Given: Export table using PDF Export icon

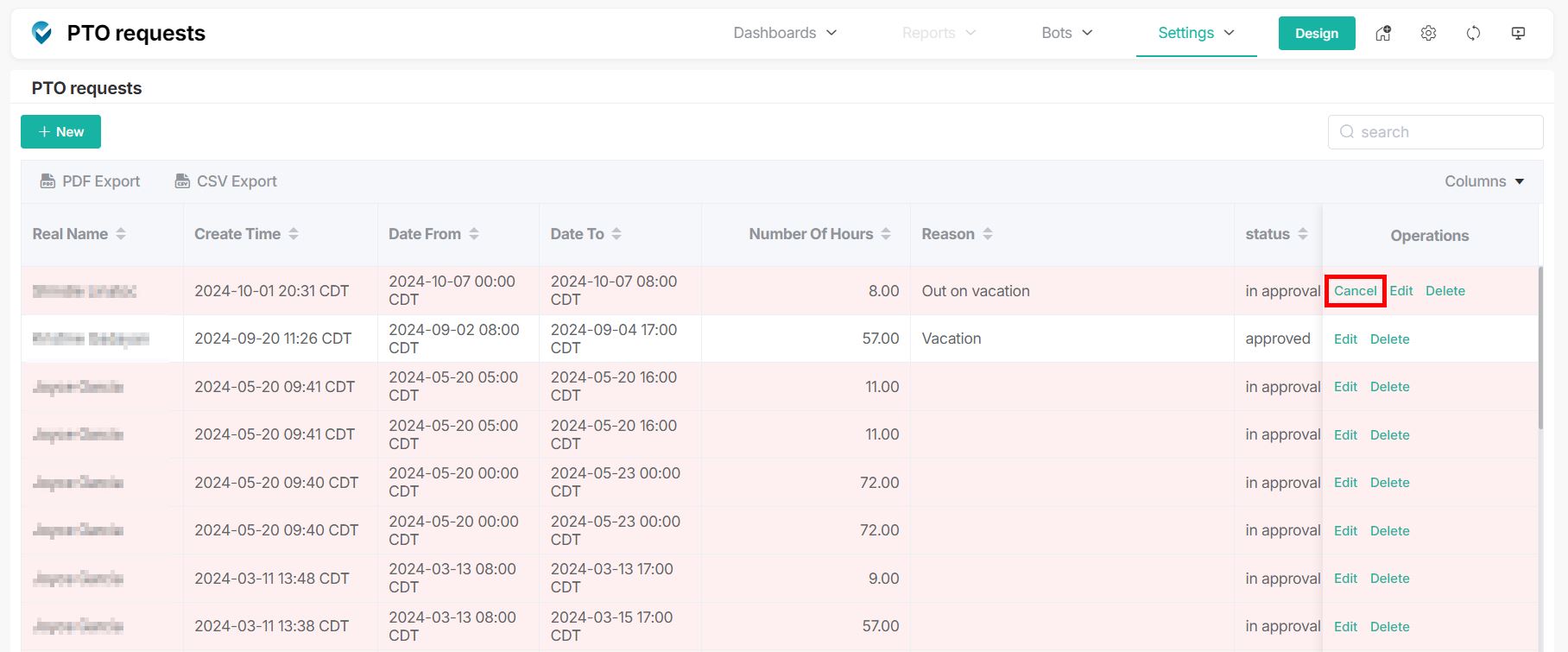Looking at the screenshot, I should tap(48, 181).
